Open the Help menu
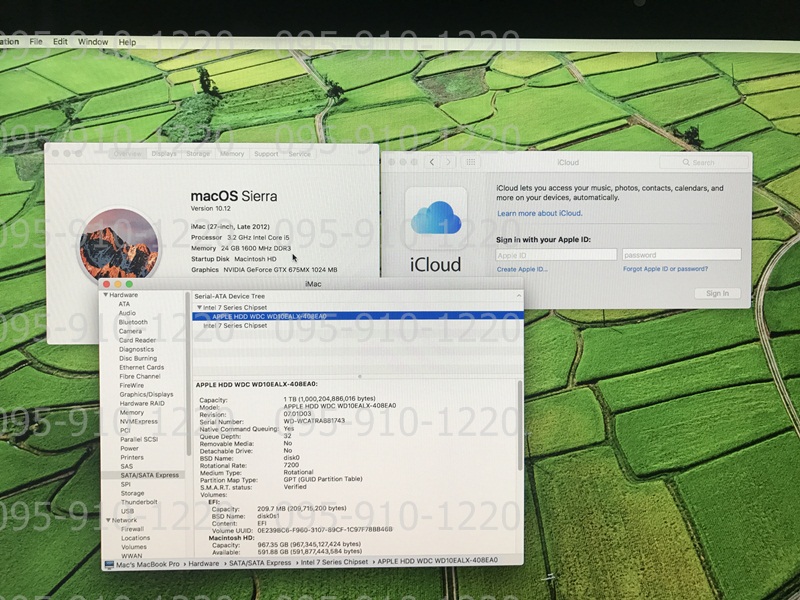This screenshot has width=800, height=600. click(128, 42)
